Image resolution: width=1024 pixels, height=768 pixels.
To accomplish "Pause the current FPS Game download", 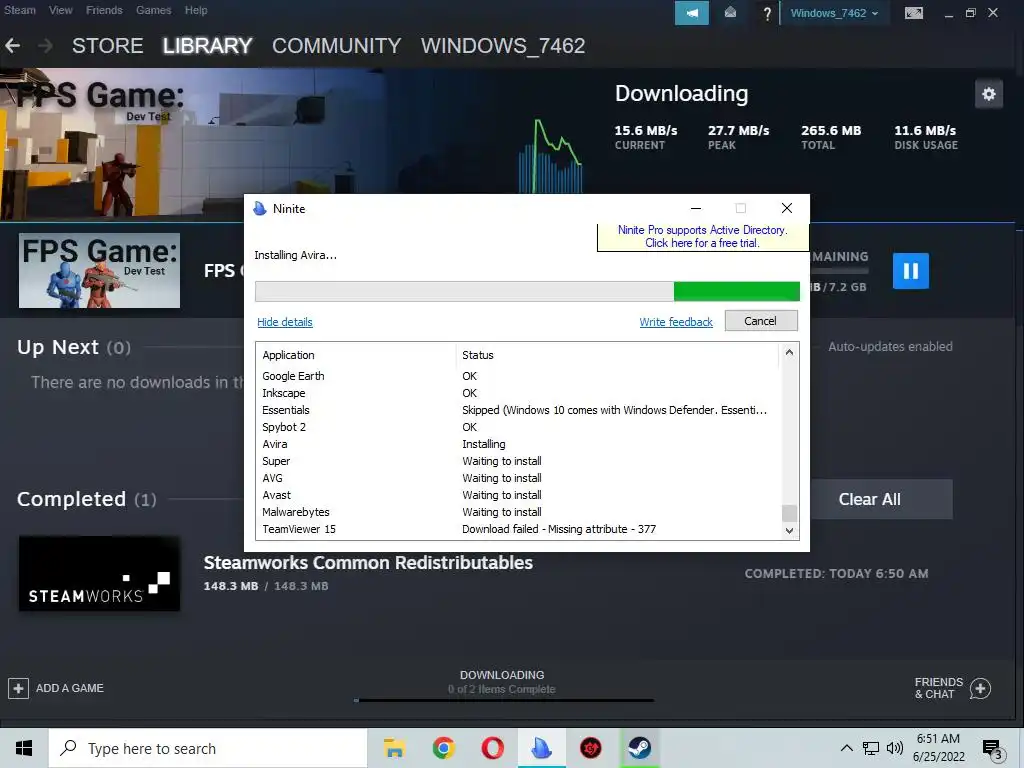I will tap(910, 271).
